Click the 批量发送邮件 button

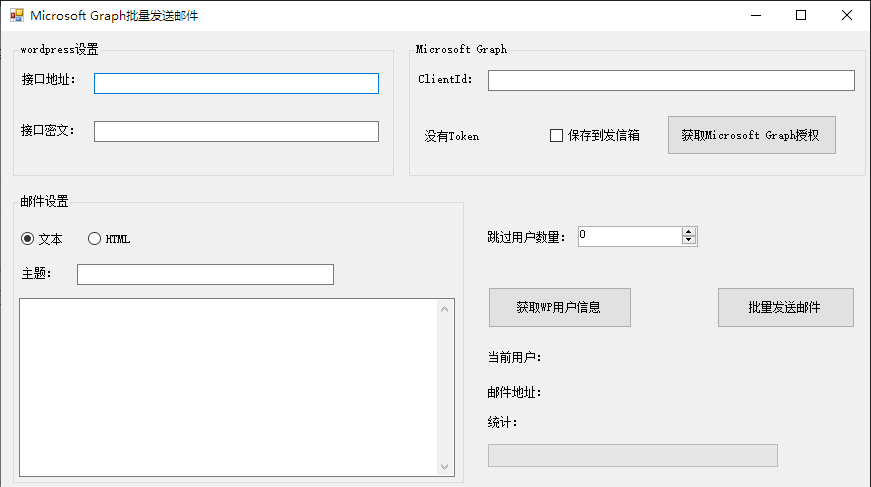point(785,307)
